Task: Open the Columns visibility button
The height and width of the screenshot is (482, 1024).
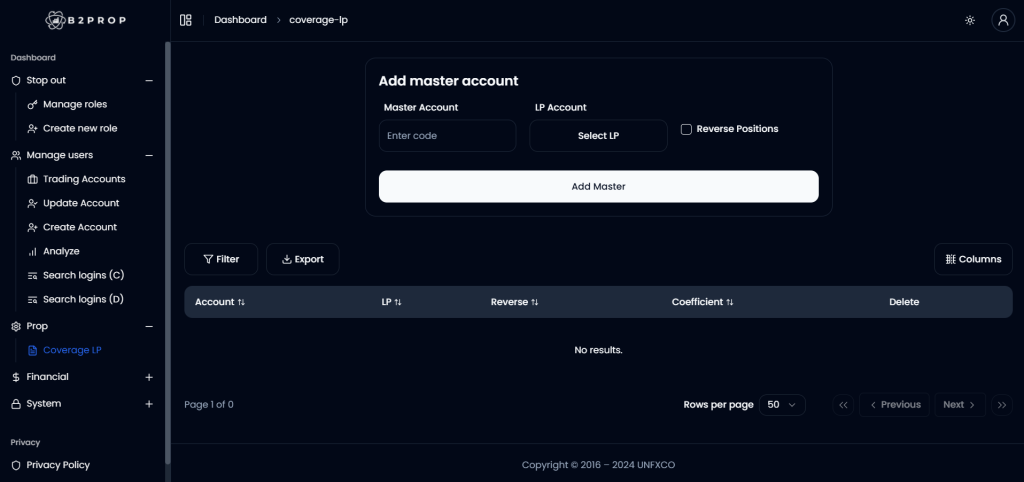Action: (x=972, y=259)
